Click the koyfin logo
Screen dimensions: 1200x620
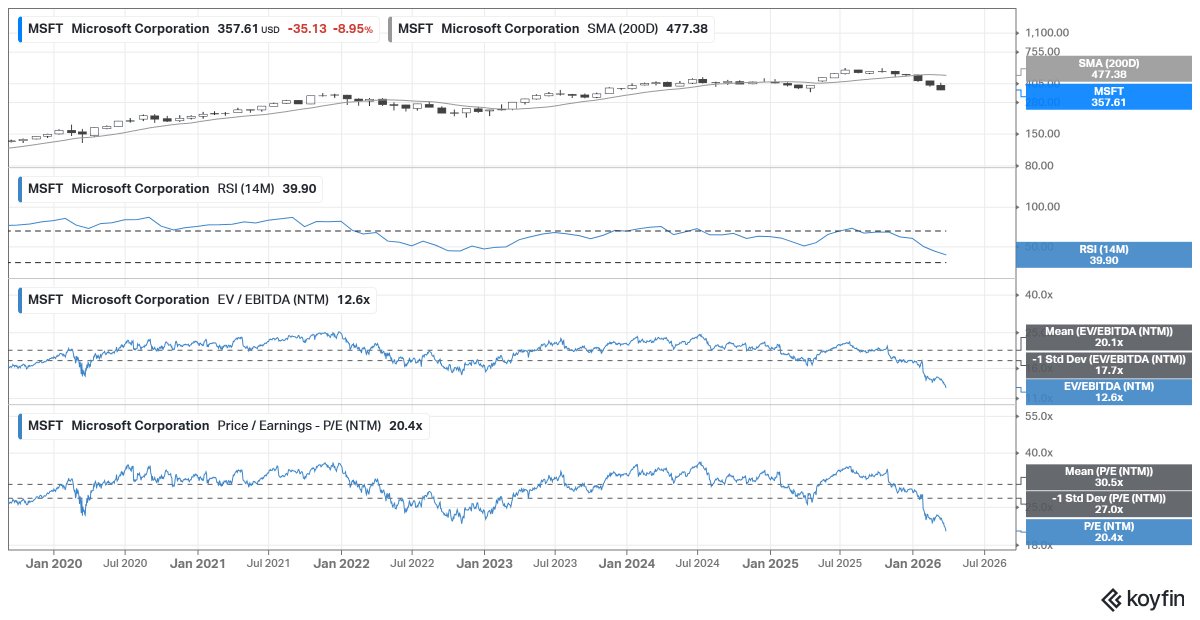coord(1142,599)
